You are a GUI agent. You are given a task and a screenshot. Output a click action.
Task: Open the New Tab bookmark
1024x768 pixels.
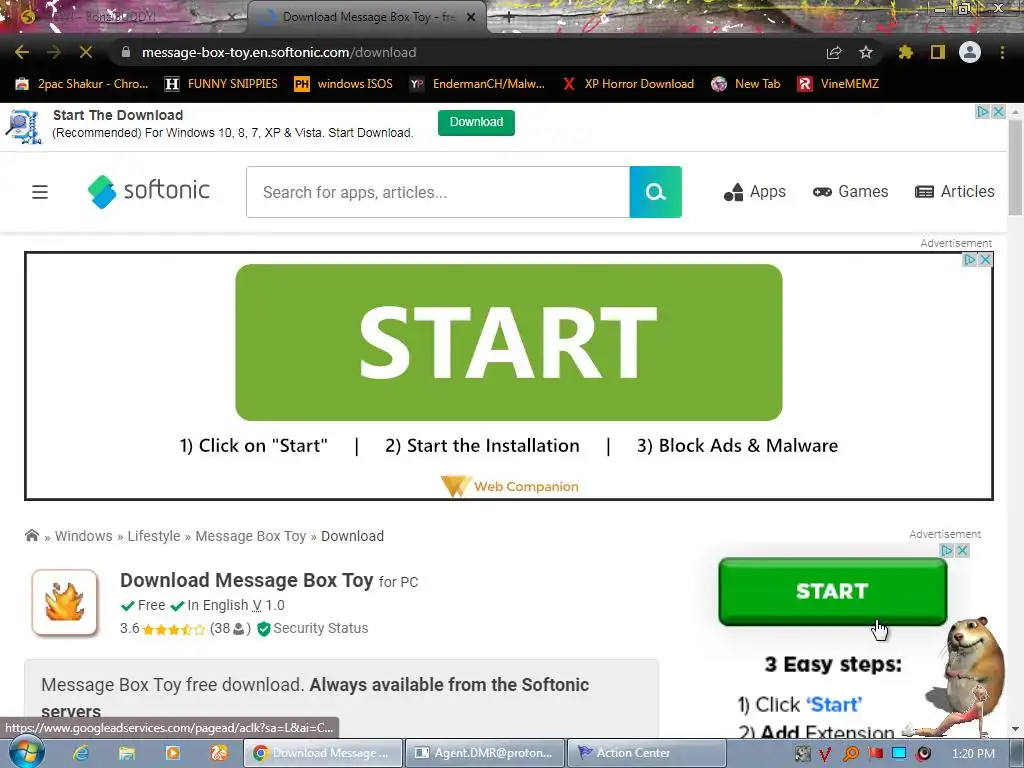pyautogui.click(x=746, y=84)
